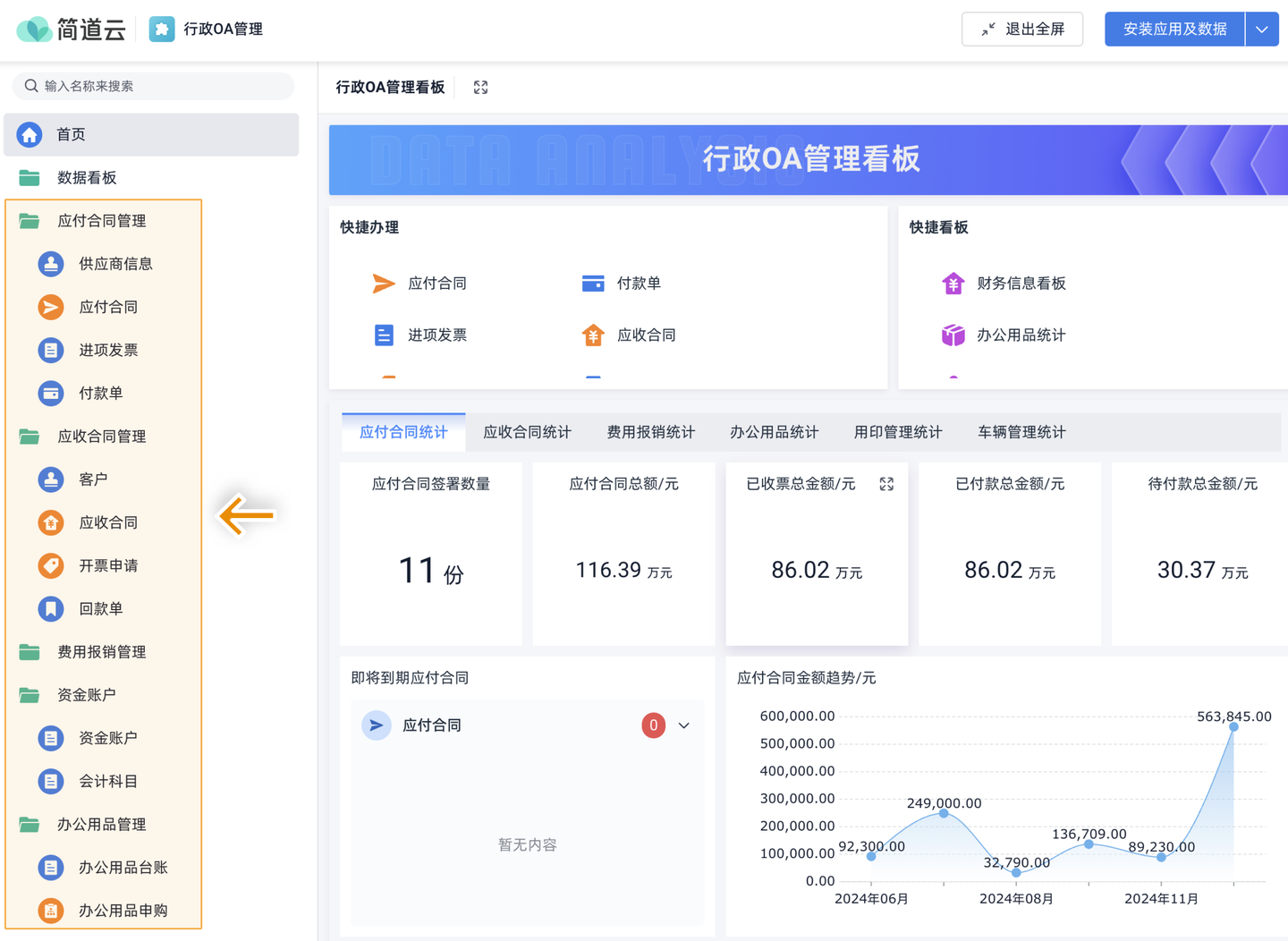The width and height of the screenshot is (1288, 941).
Task: Enlarge the 已收票总金额 card via fullscreen icon
Action: pyautogui.click(x=886, y=484)
